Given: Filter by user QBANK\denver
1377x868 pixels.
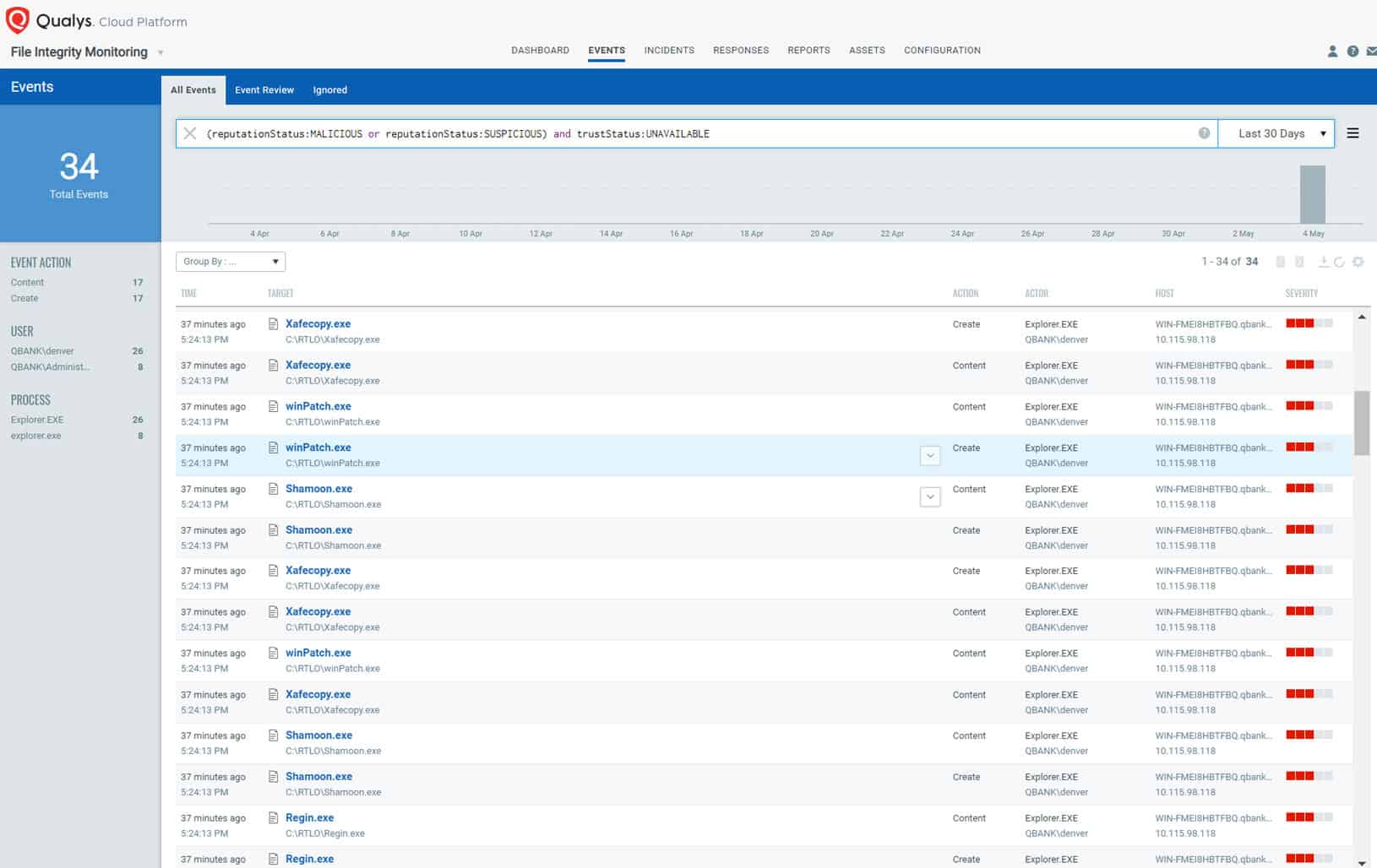Looking at the screenshot, I should (x=42, y=351).
